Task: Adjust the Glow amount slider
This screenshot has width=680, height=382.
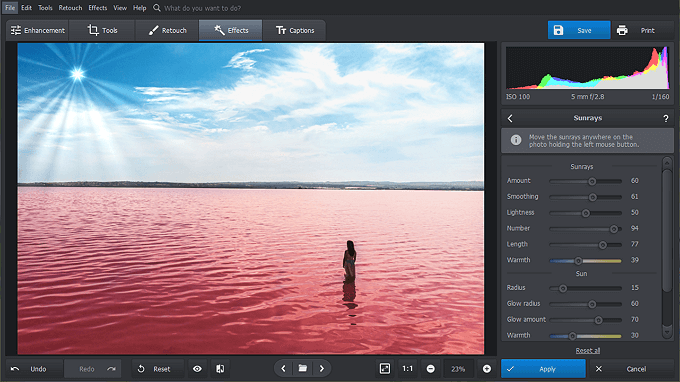Action: tap(585, 320)
